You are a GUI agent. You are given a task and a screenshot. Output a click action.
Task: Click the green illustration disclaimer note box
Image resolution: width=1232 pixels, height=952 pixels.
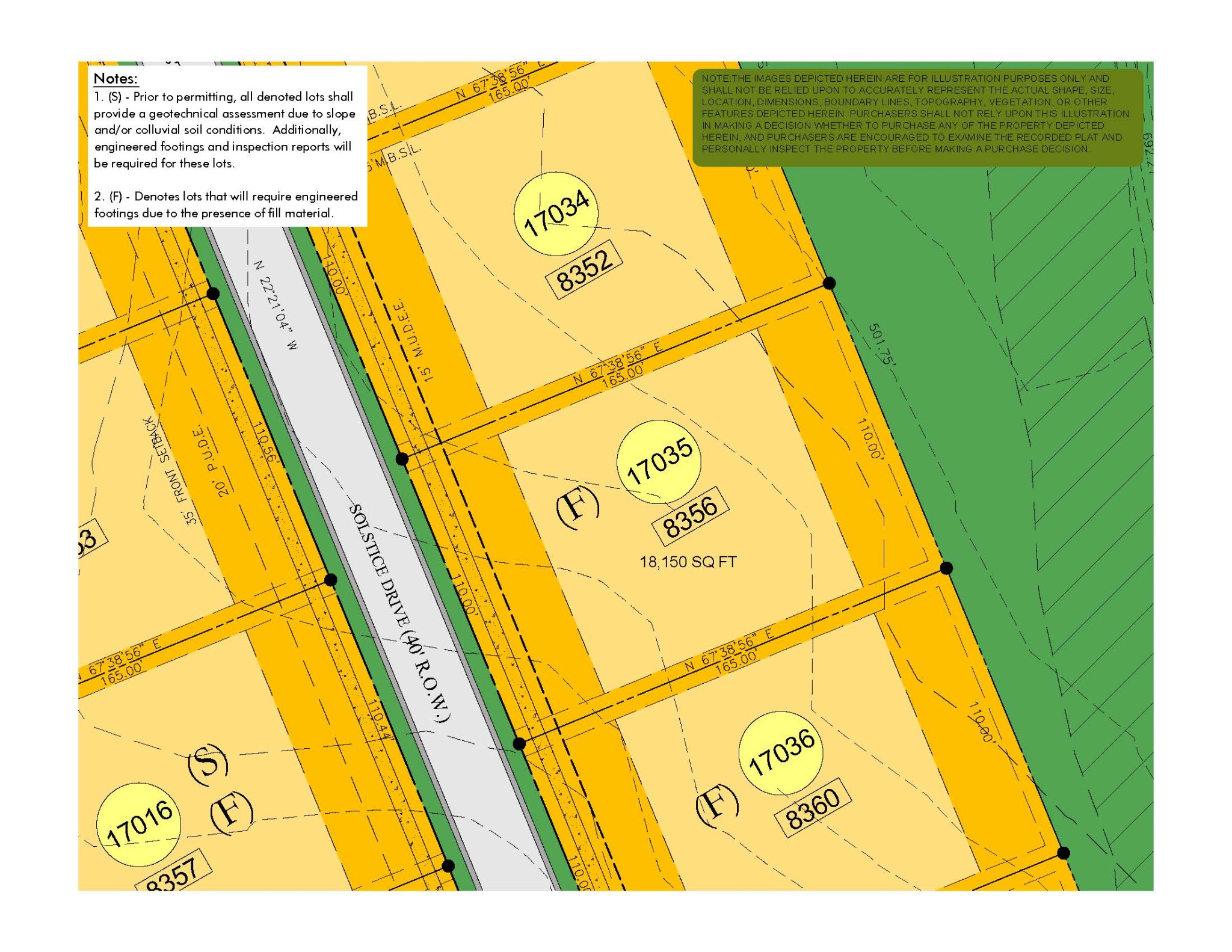click(917, 117)
